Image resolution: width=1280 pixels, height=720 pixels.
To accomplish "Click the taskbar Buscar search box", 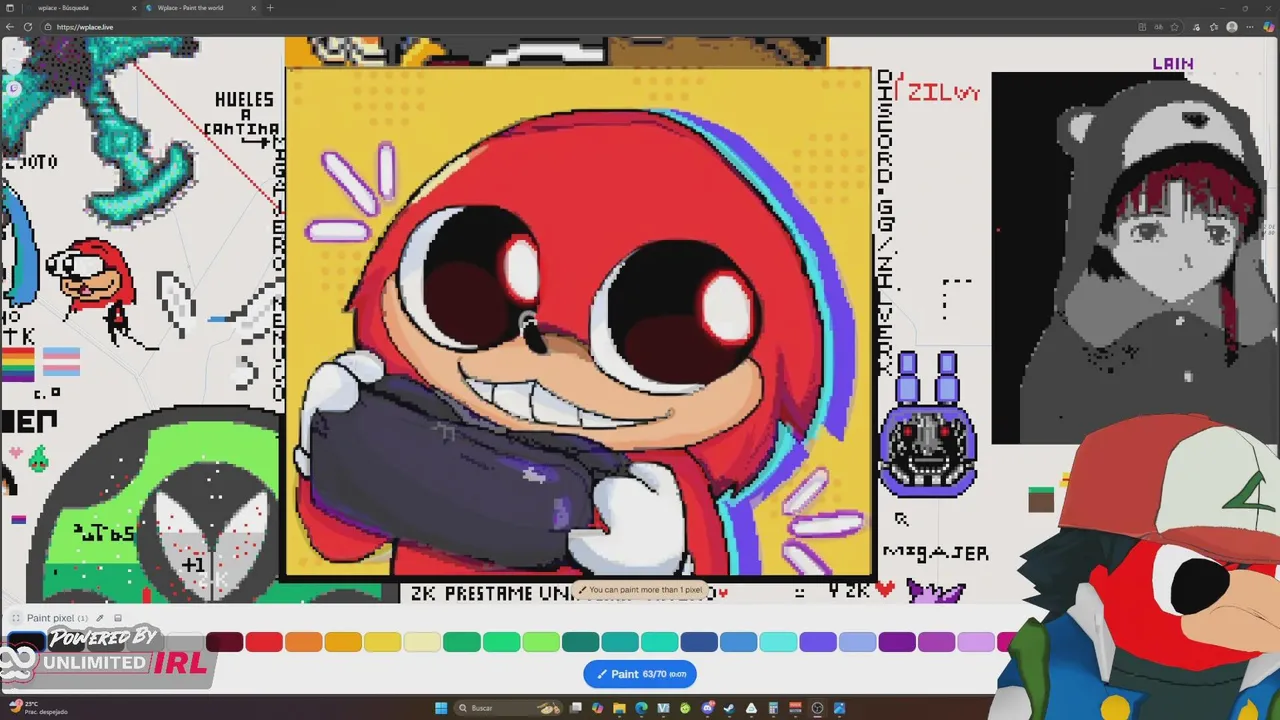I will click(508, 708).
